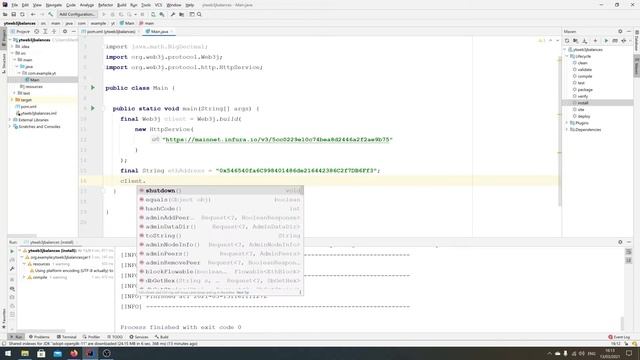
Task: Open Project panel gear options
Action: [64, 31]
